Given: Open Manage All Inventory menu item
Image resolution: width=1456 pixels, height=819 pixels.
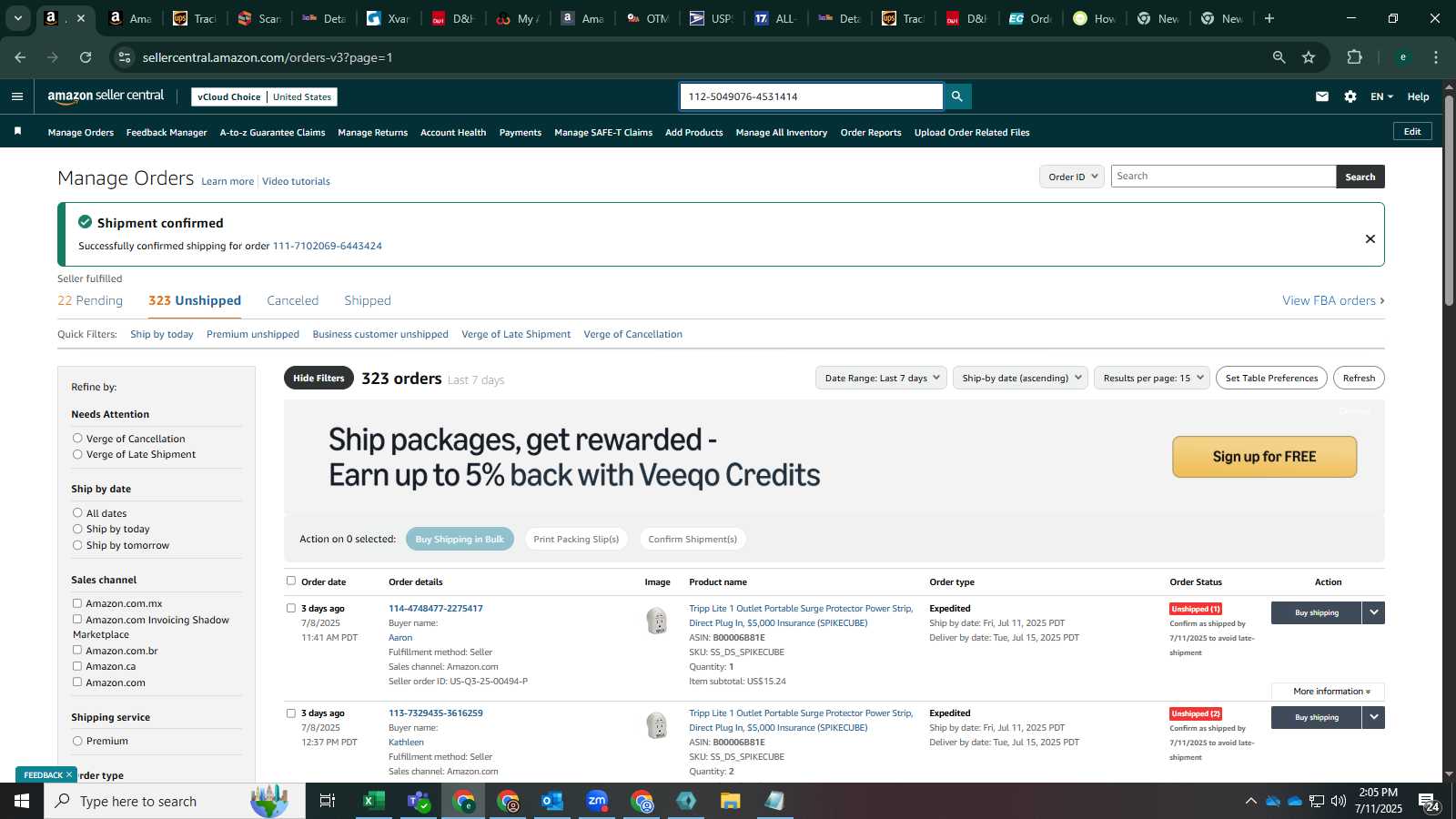Looking at the screenshot, I should pos(782,133).
